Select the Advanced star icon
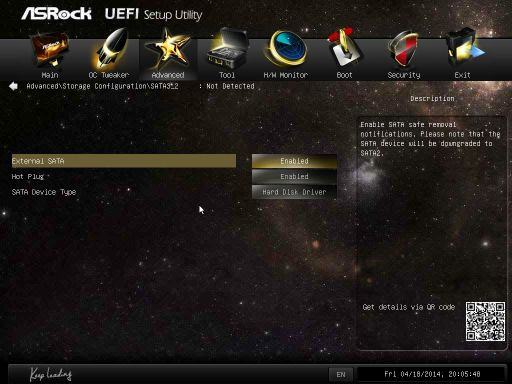Screen dimensions: 512x384 (x=169, y=49)
